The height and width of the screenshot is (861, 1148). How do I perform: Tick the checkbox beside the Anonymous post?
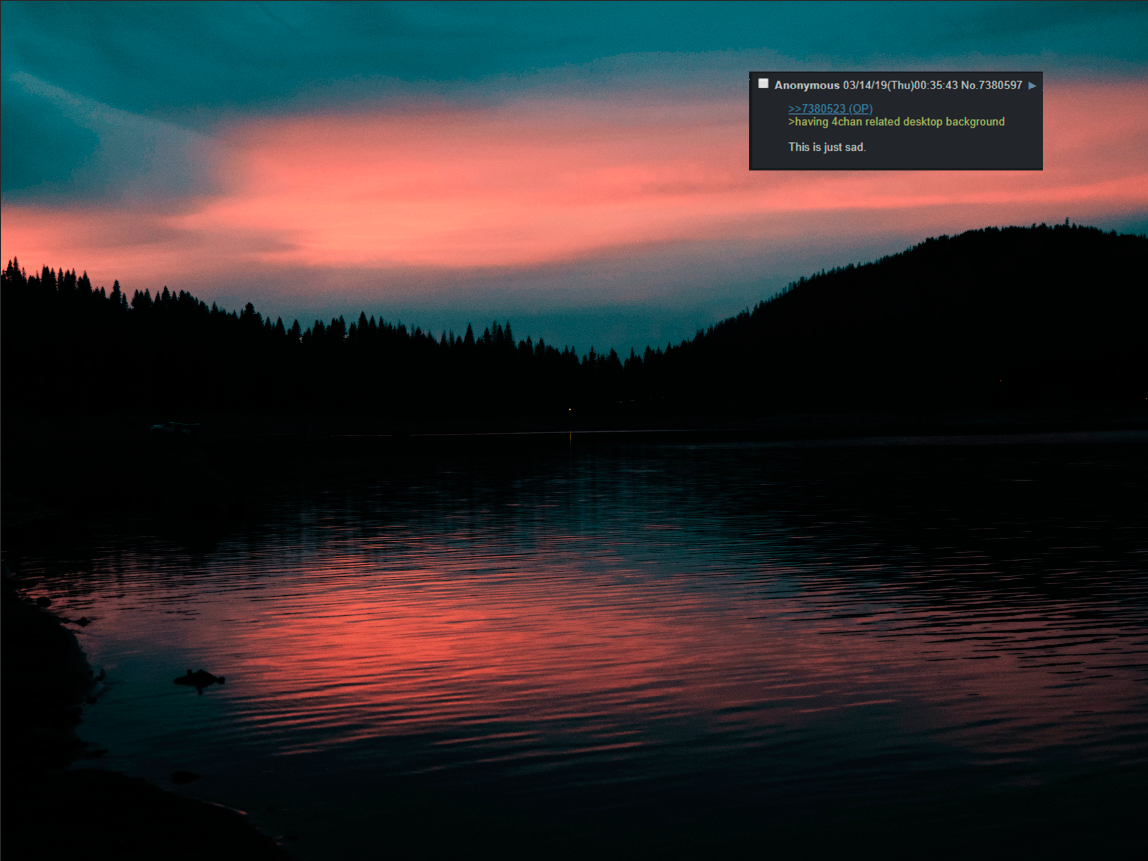pos(763,84)
